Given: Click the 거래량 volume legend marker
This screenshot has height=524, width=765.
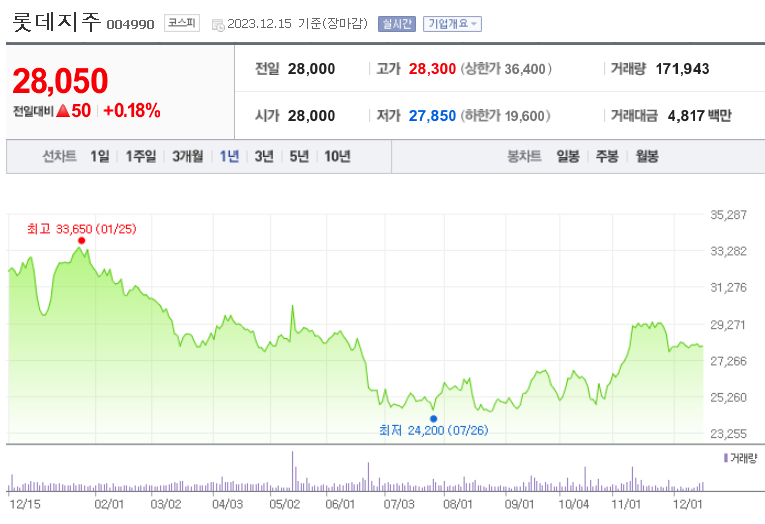Looking at the screenshot, I should pyautogui.click(x=726, y=458).
